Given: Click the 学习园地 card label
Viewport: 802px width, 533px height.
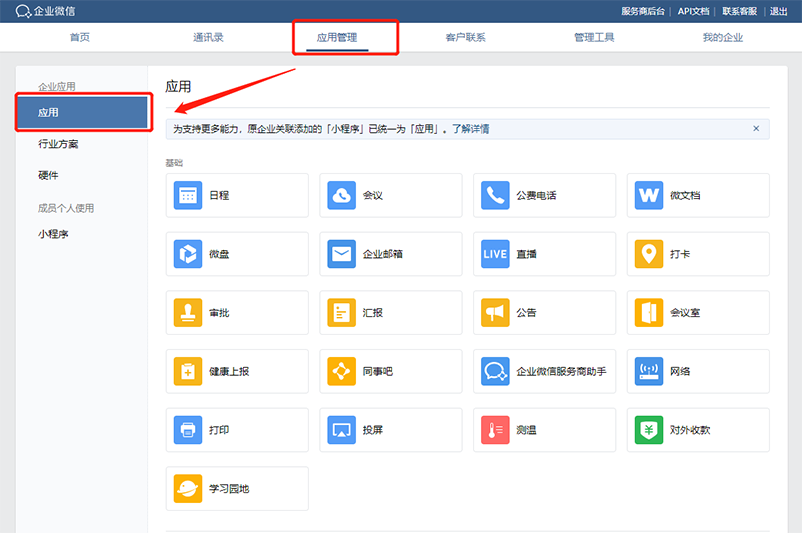Looking at the screenshot, I should [x=229, y=488].
